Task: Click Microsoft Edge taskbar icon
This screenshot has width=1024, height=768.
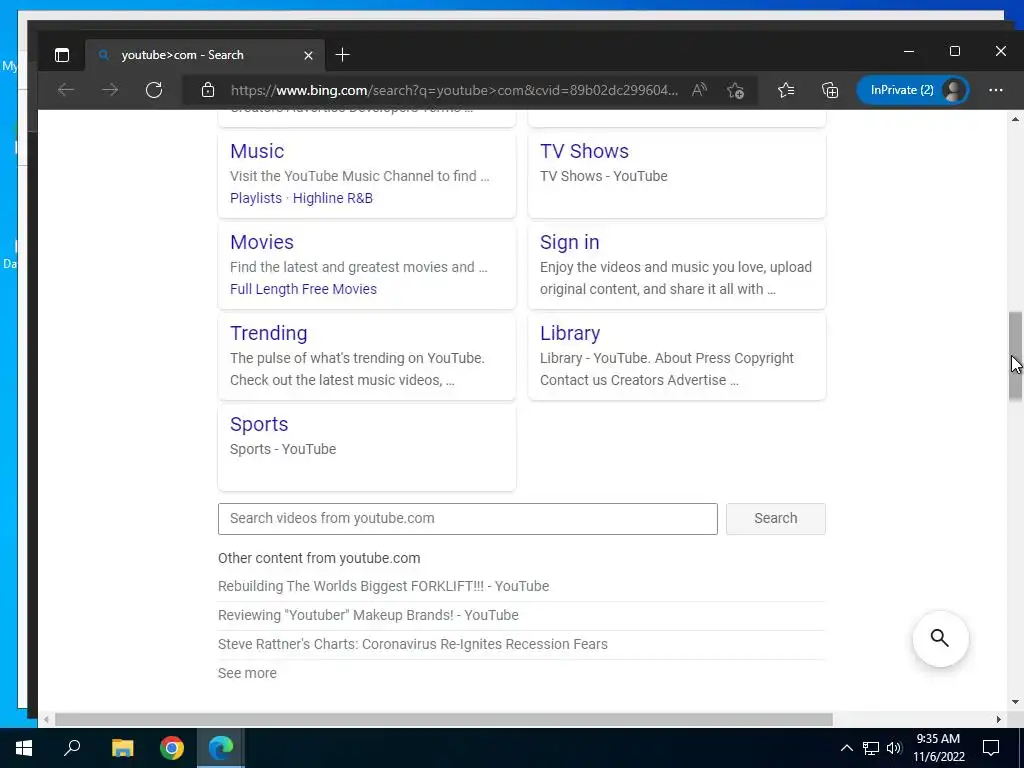Action: tap(221, 748)
